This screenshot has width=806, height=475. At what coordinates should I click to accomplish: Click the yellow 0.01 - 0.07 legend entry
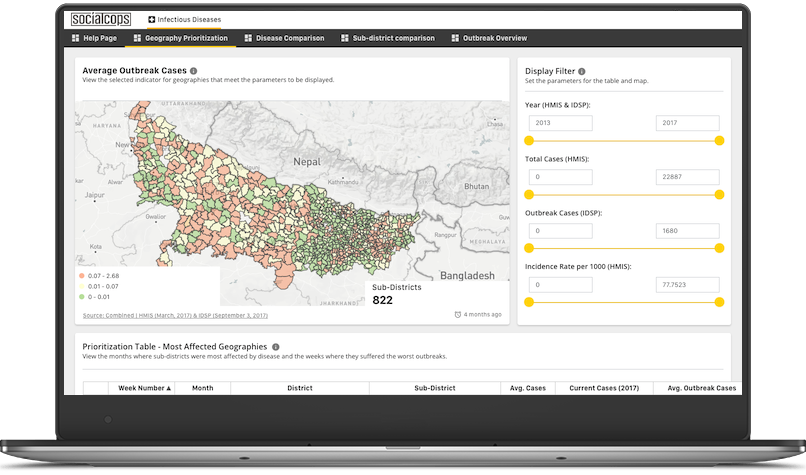click(99, 287)
